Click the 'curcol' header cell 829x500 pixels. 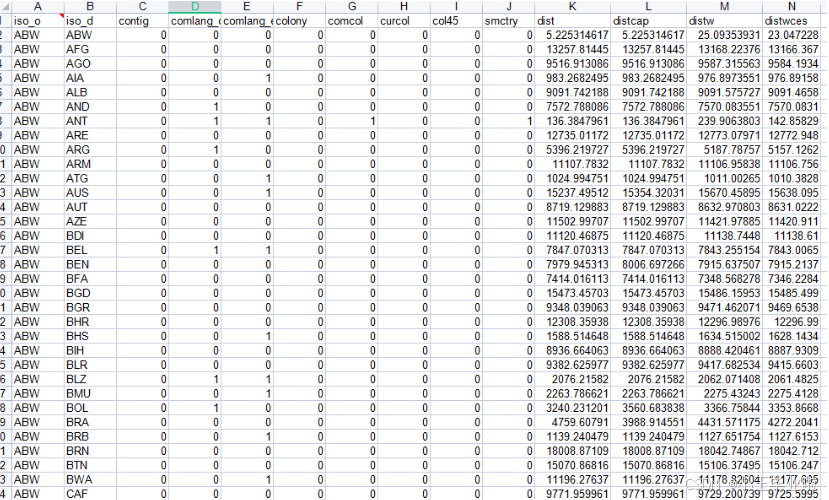404,21
